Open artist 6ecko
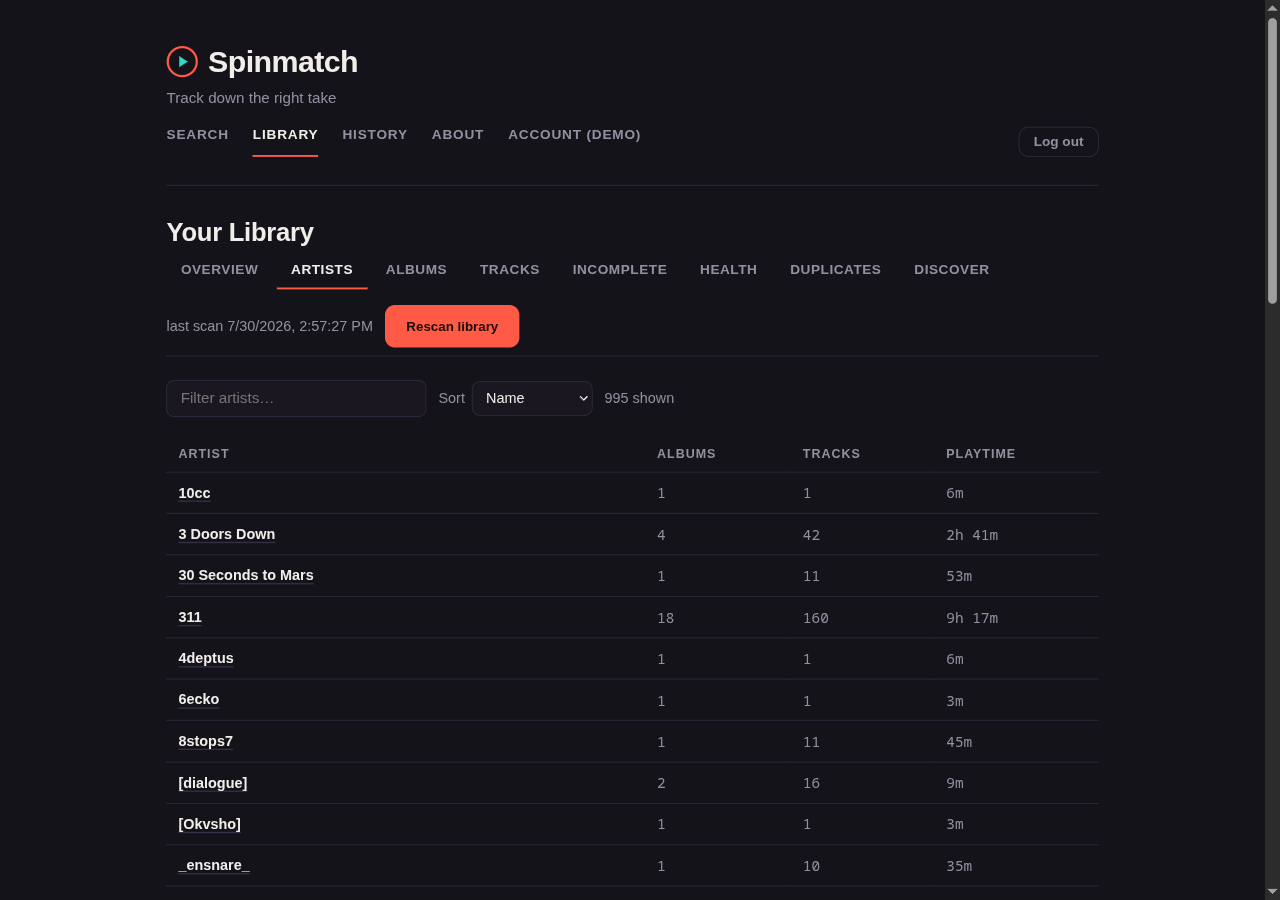Screen dimensions: 1280x900 click(x=199, y=699)
